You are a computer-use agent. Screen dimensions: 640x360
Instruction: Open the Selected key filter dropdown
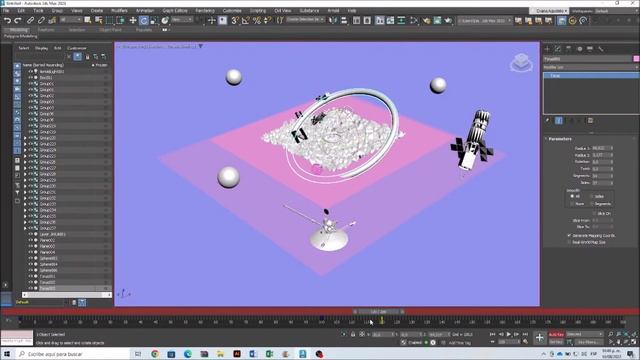584,334
